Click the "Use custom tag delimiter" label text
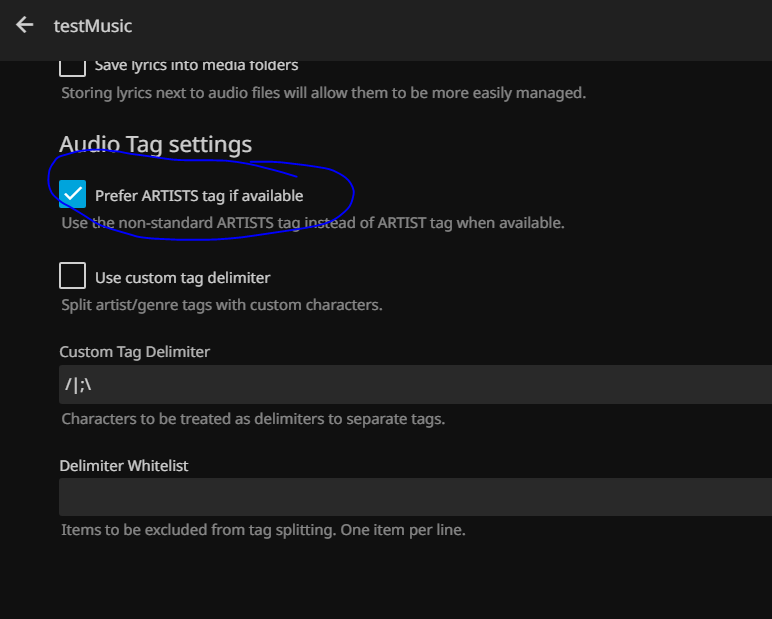The height and width of the screenshot is (619, 772). point(182,278)
